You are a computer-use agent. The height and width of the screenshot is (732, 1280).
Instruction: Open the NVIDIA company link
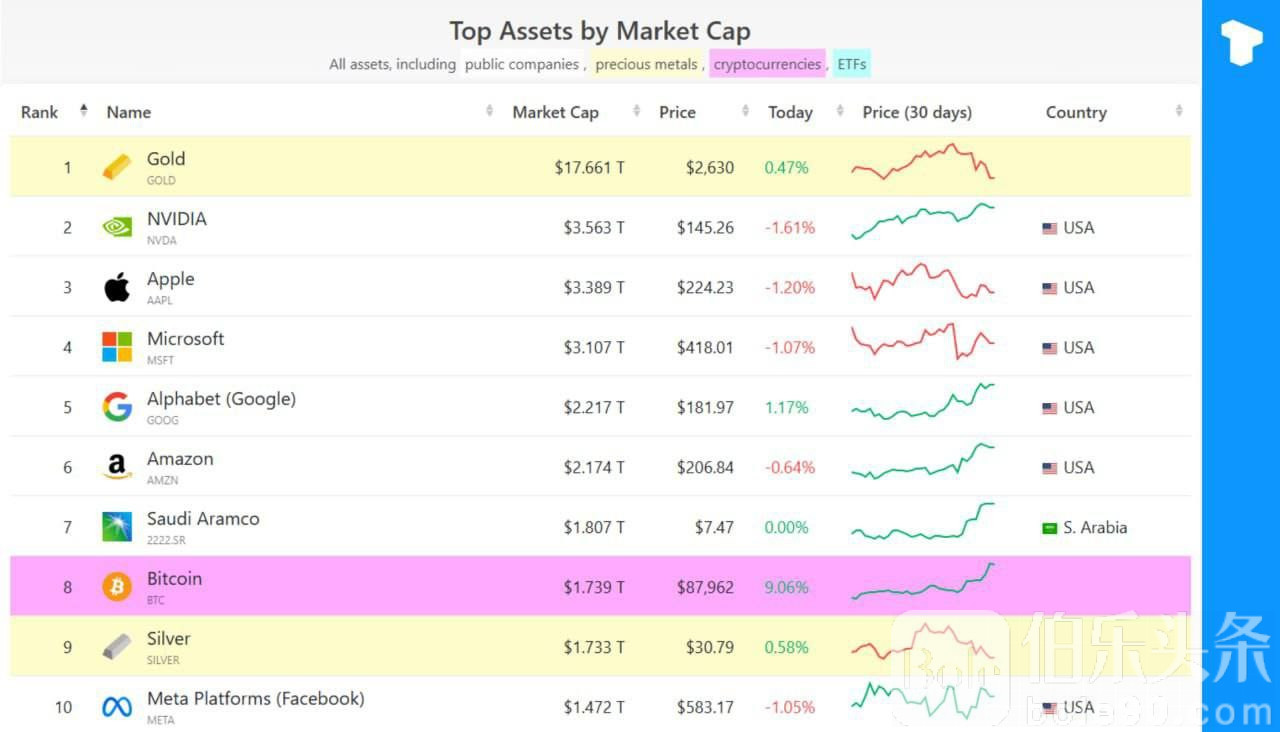pyautogui.click(x=177, y=218)
